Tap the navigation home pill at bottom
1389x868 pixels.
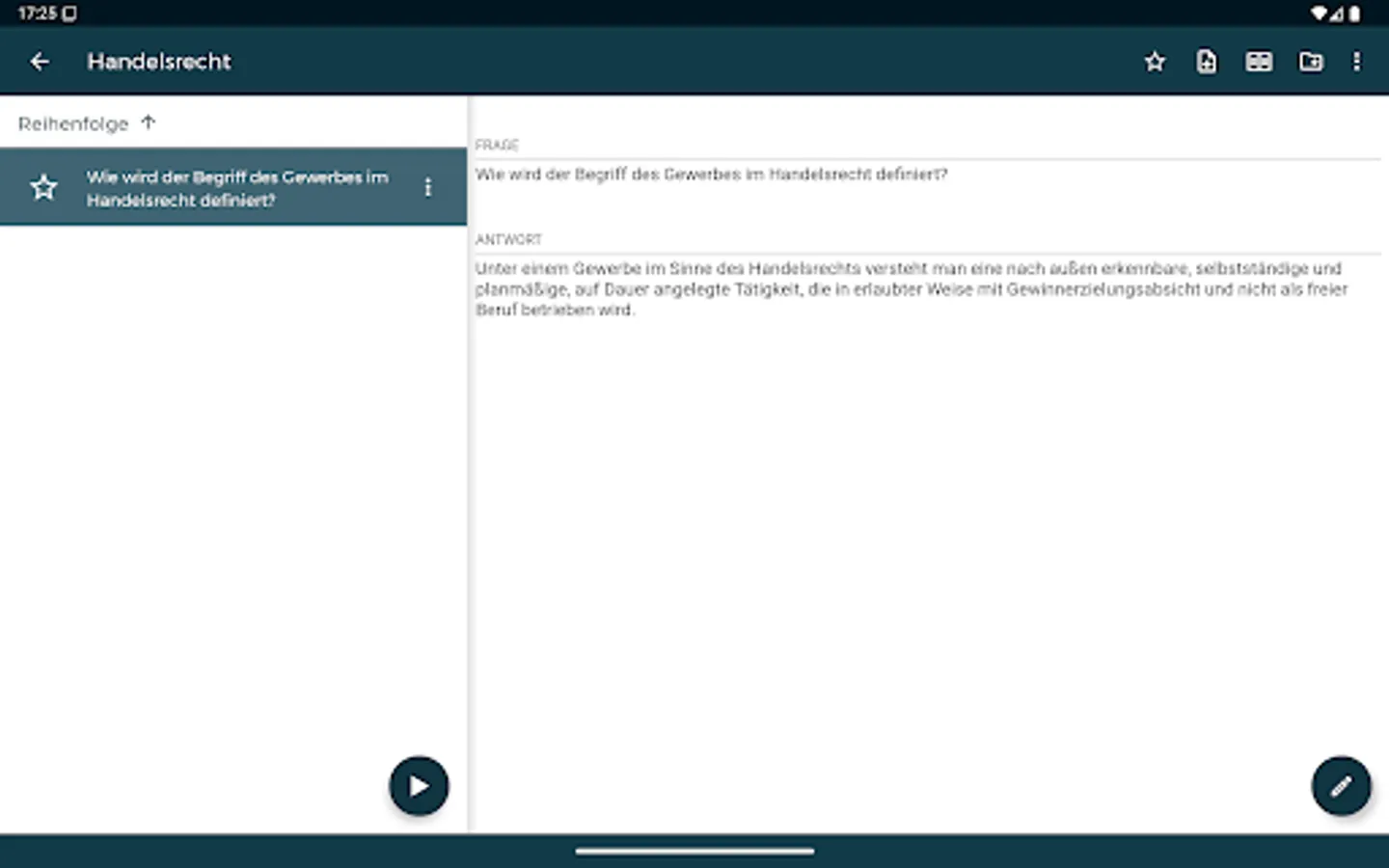694,852
